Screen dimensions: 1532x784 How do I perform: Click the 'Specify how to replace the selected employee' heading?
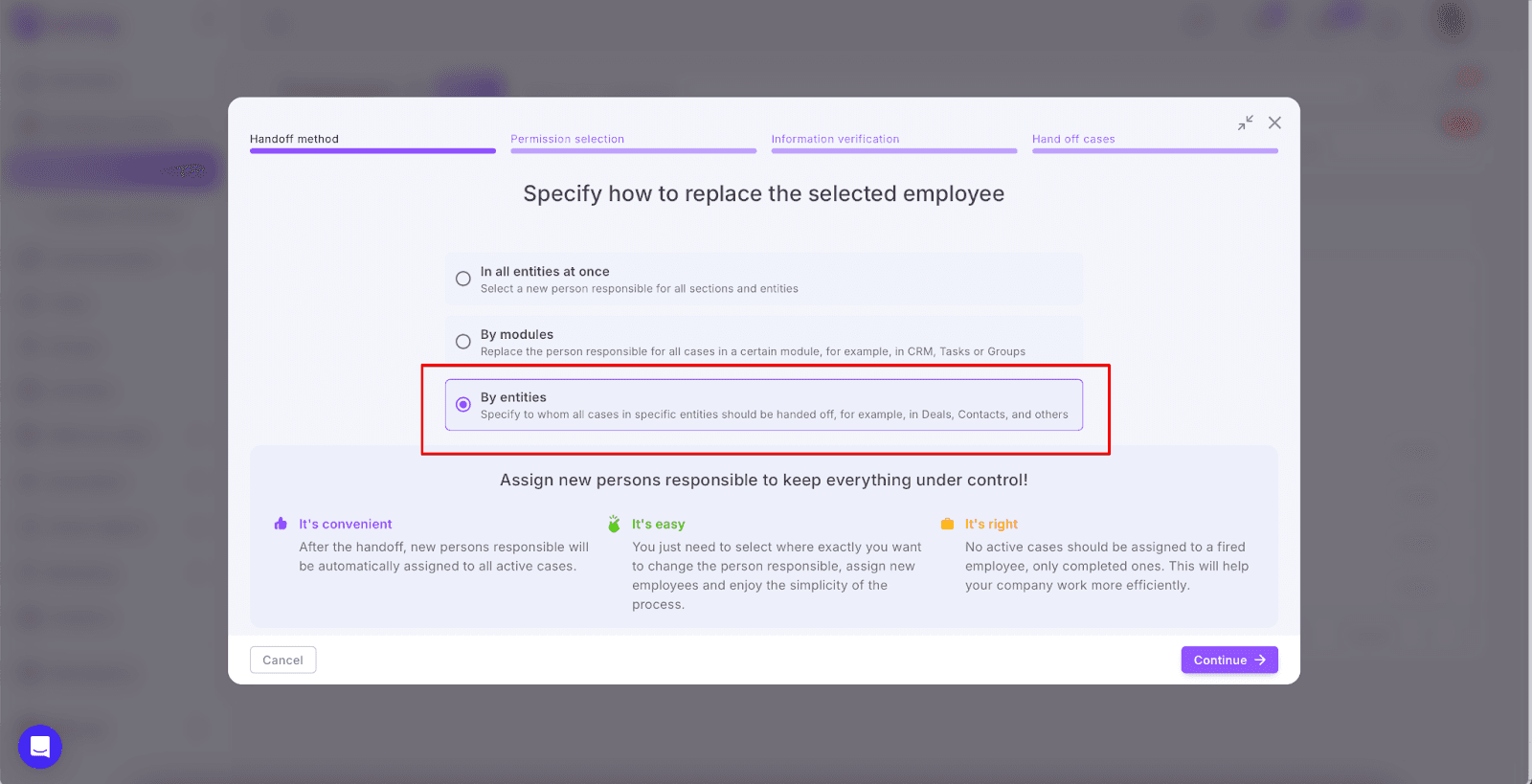[763, 193]
